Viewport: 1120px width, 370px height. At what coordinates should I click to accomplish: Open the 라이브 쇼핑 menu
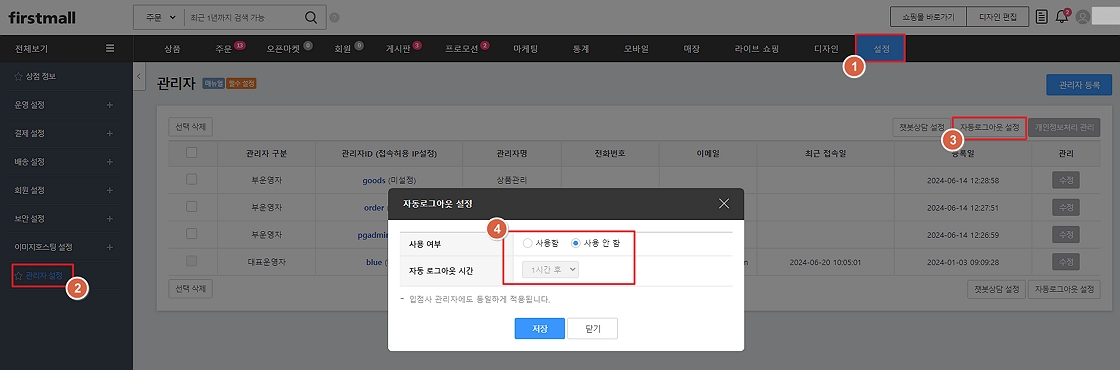[x=756, y=49]
